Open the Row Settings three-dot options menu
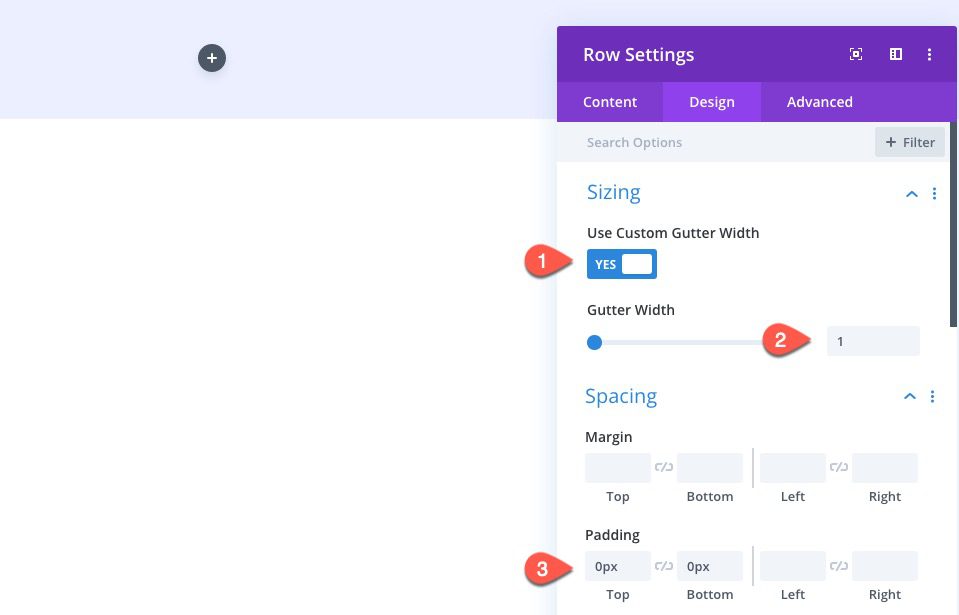Viewport: 959px width, 615px height. point(929,54)
